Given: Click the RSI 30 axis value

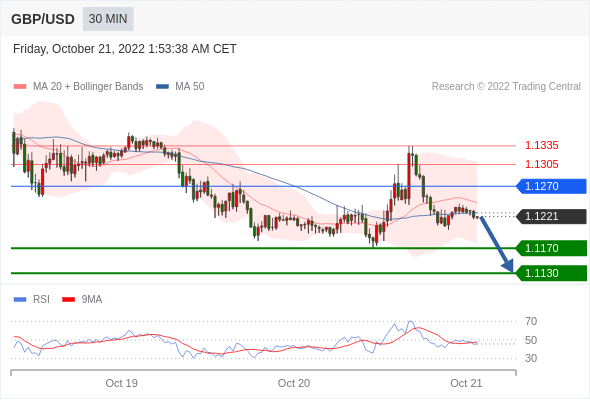Looking at the screenshot, I should click(x=531, y=358).
